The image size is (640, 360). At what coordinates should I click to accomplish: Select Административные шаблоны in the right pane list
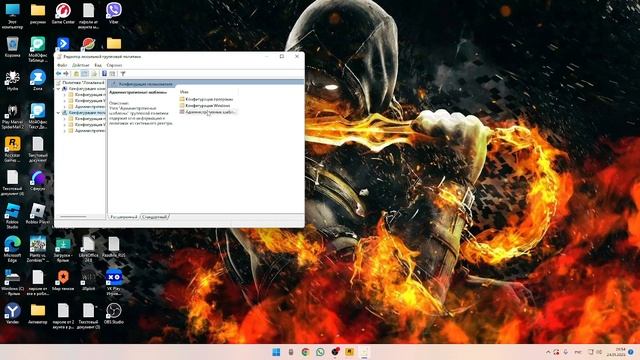[x=208, y=111]
